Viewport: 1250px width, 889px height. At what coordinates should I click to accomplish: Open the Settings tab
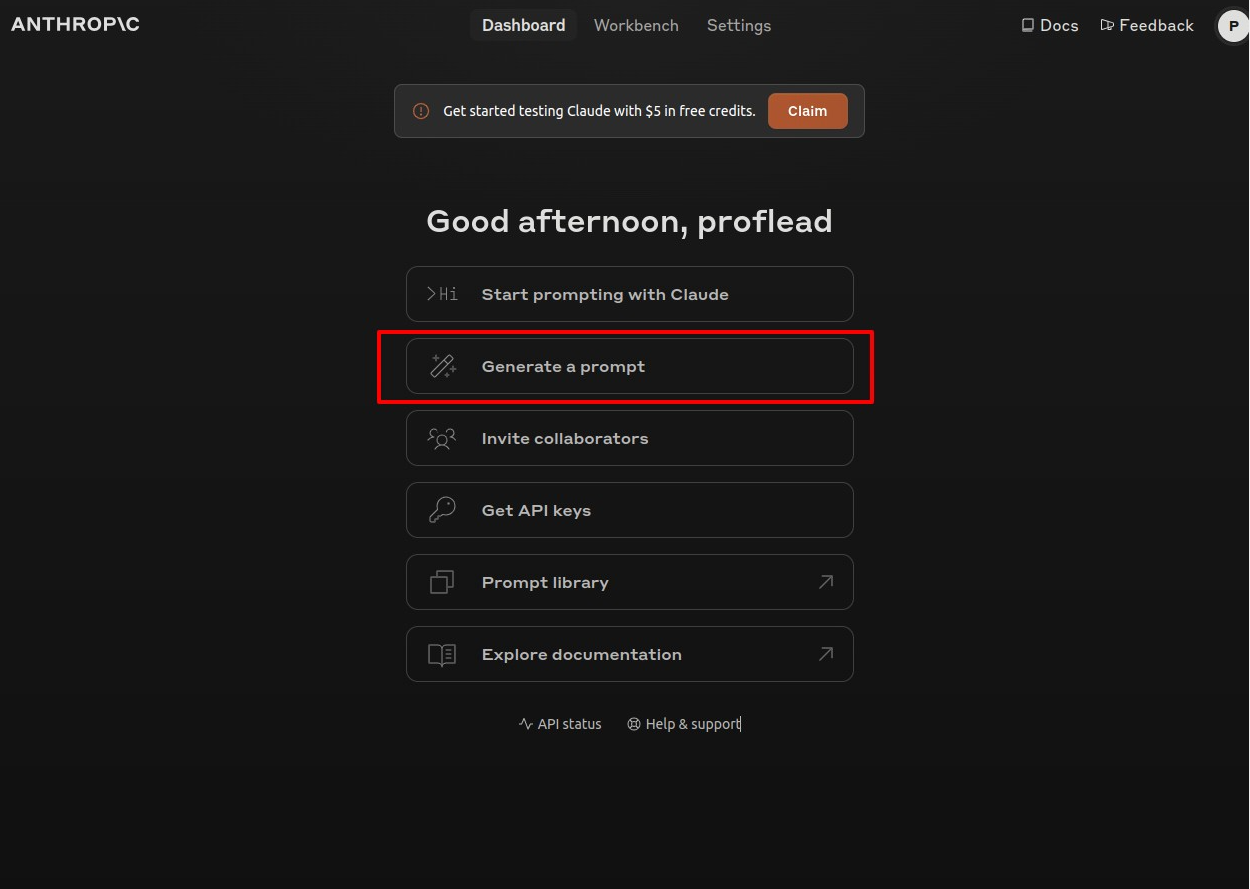click(739, 25)
